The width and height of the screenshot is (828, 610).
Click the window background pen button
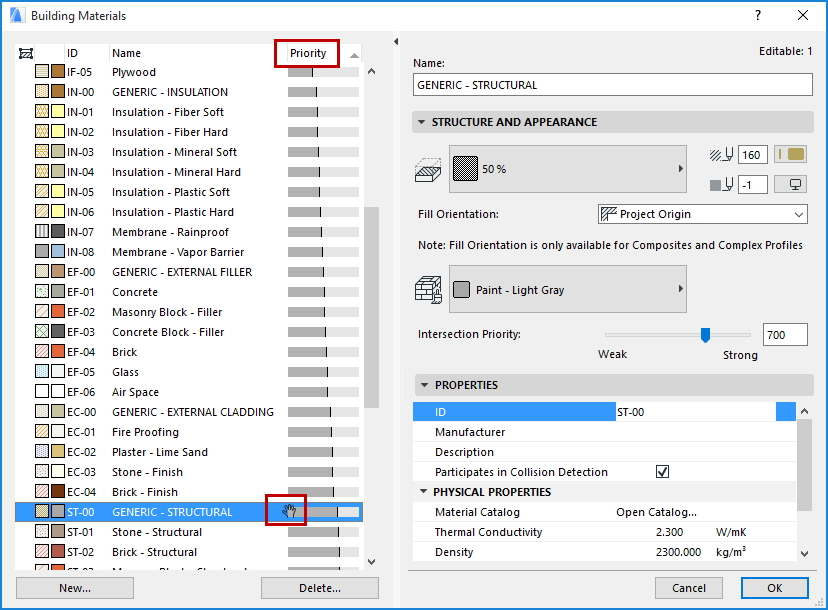coord(791,185)
